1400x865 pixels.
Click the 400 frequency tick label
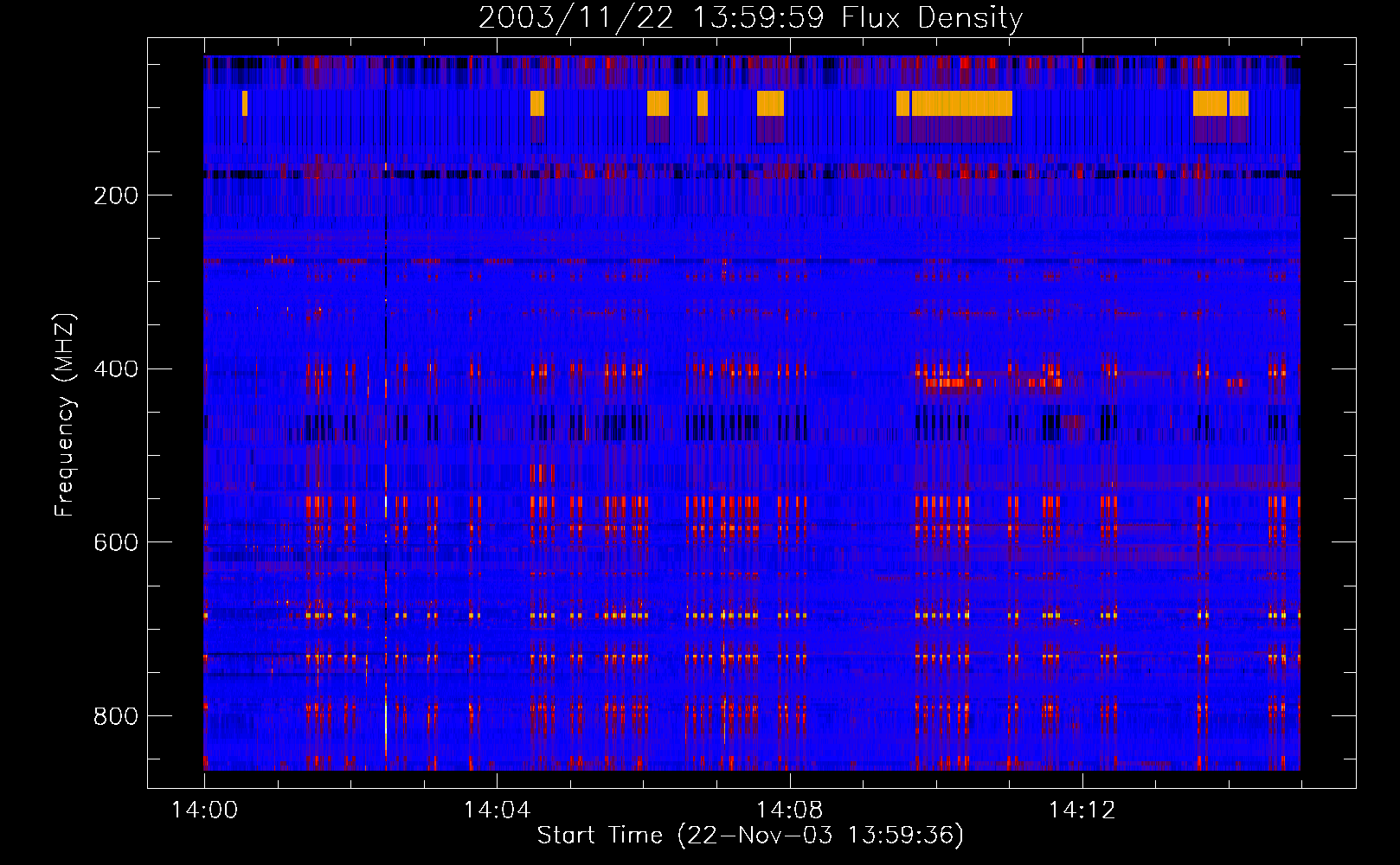[116, 369]
